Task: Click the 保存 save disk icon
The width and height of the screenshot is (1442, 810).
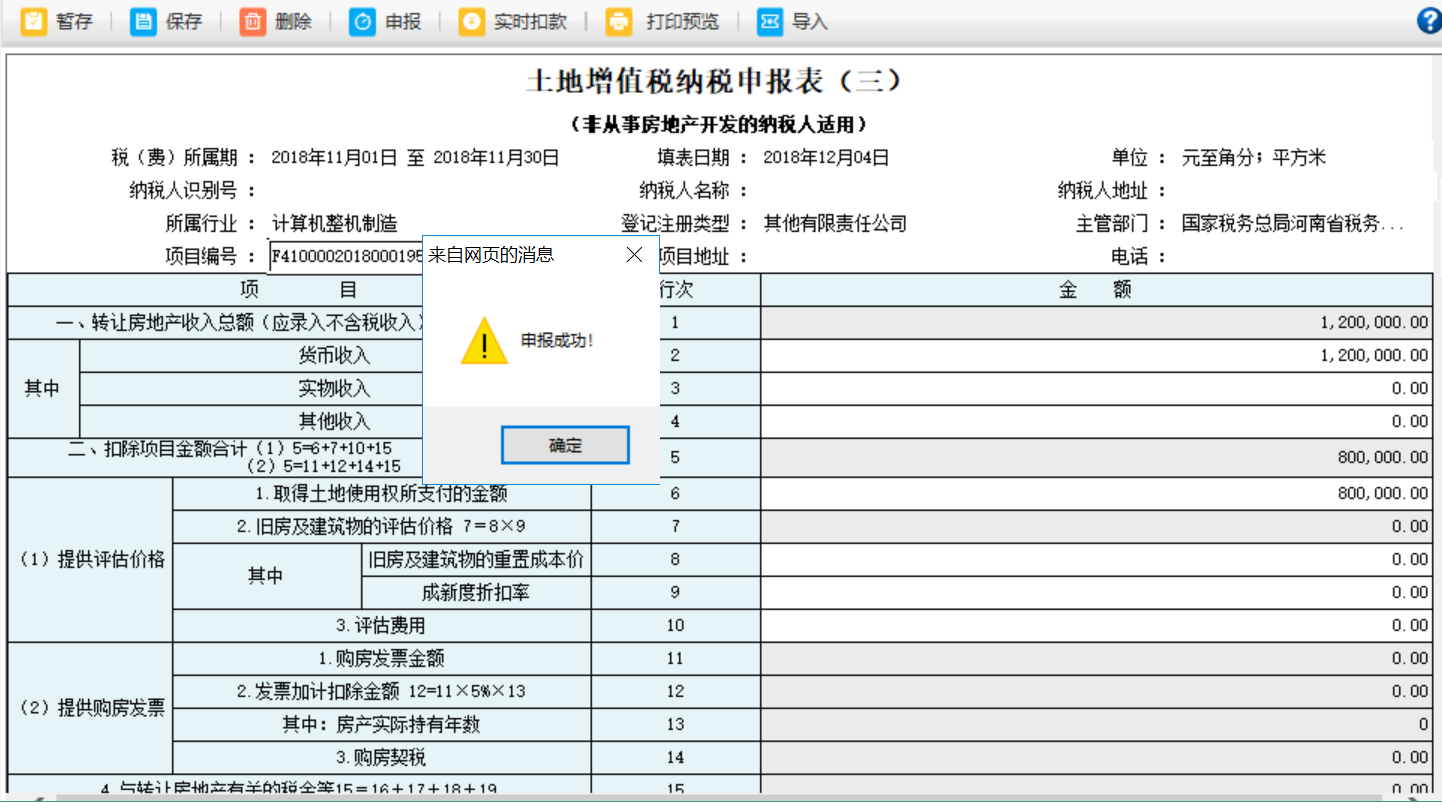Action: click(144, 22)
